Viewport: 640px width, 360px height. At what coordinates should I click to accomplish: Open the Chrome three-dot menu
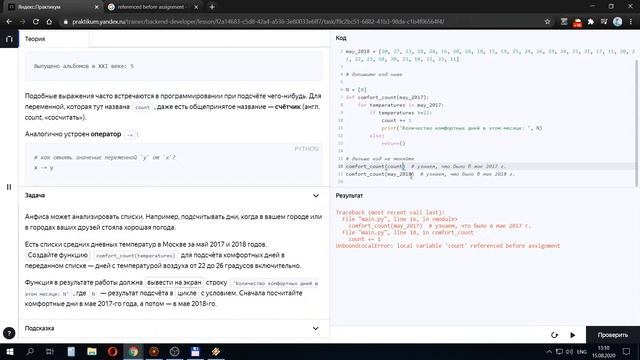click(x=631, y=22)
